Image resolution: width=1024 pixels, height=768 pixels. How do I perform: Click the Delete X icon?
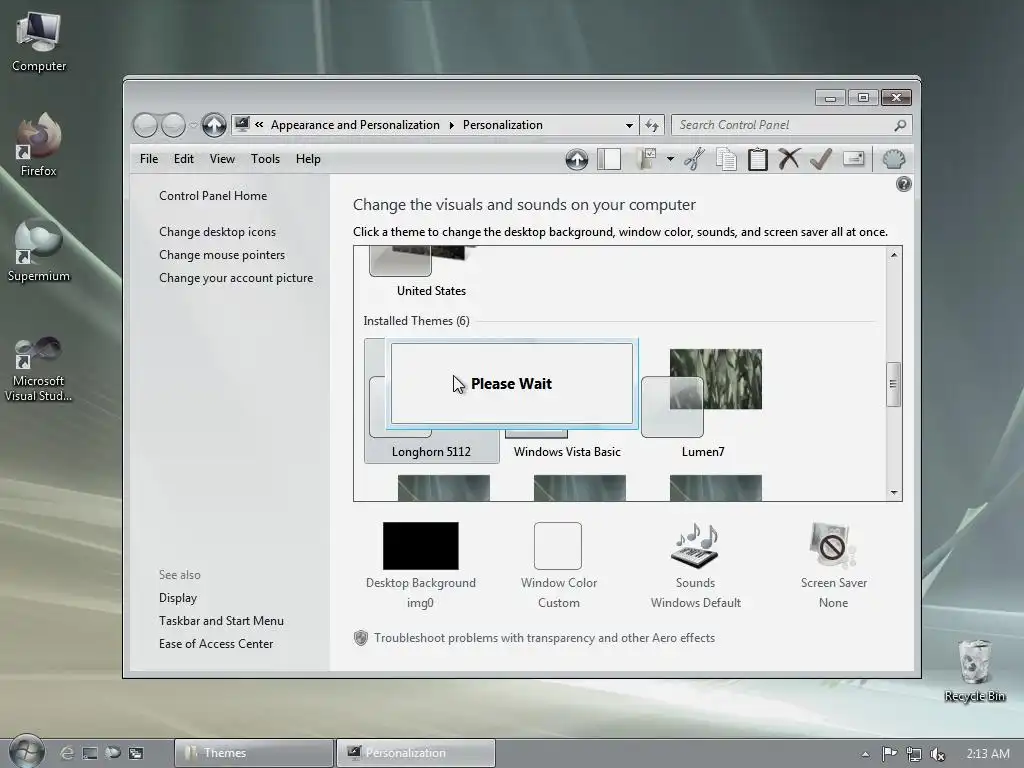click(x=789, y=159)
